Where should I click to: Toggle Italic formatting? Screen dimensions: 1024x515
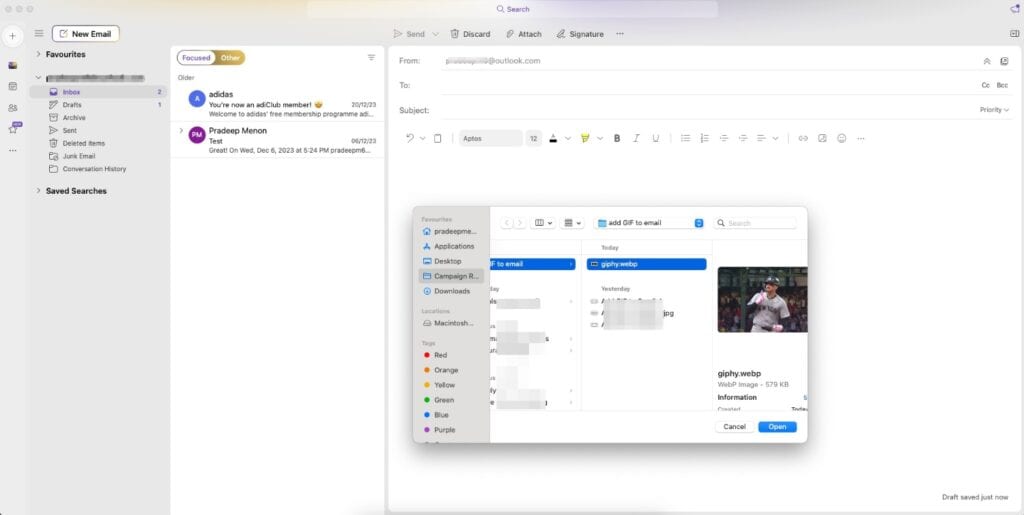pyautogui.click(x=636, y=138)
